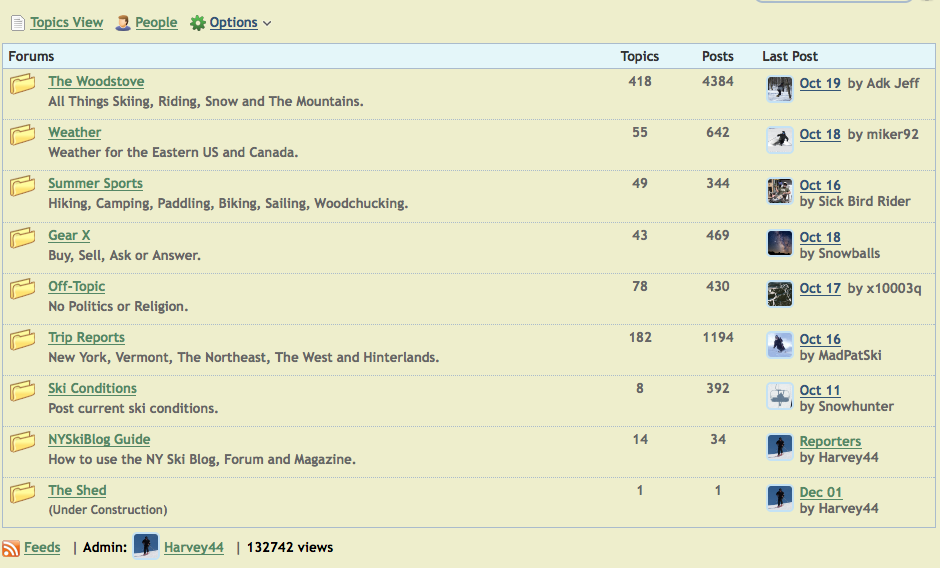The image size is (940, 568).
Task: Click the Trip Reports folder icon
Action: [23, 340]
